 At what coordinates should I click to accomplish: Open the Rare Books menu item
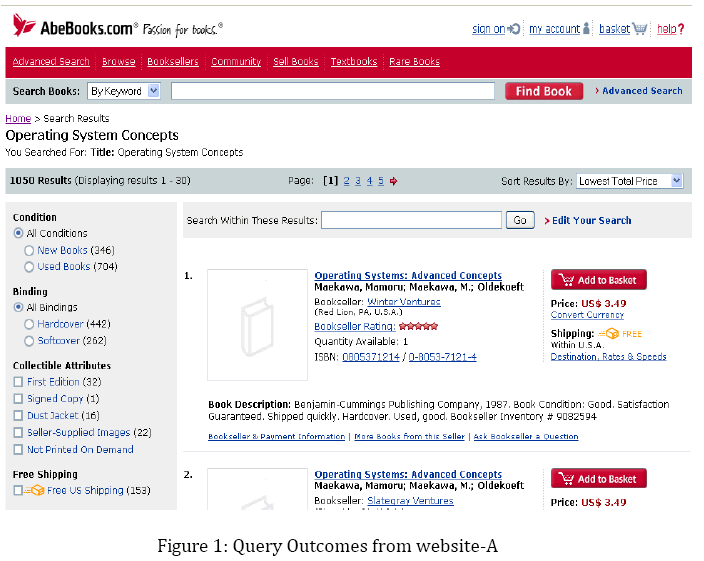point(414,61)
